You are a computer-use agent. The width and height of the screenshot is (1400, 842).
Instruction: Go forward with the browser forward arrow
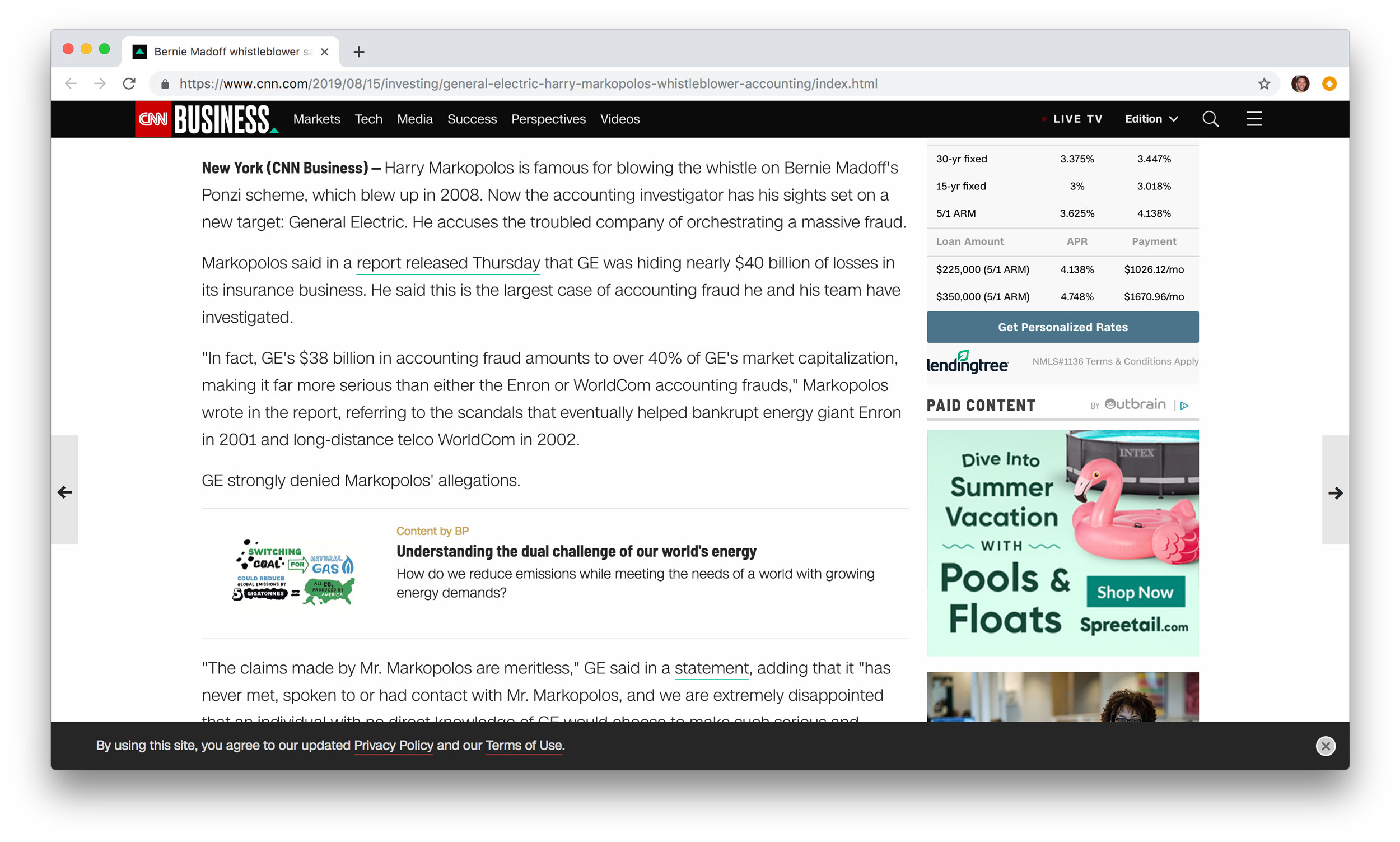pos(100,83)
